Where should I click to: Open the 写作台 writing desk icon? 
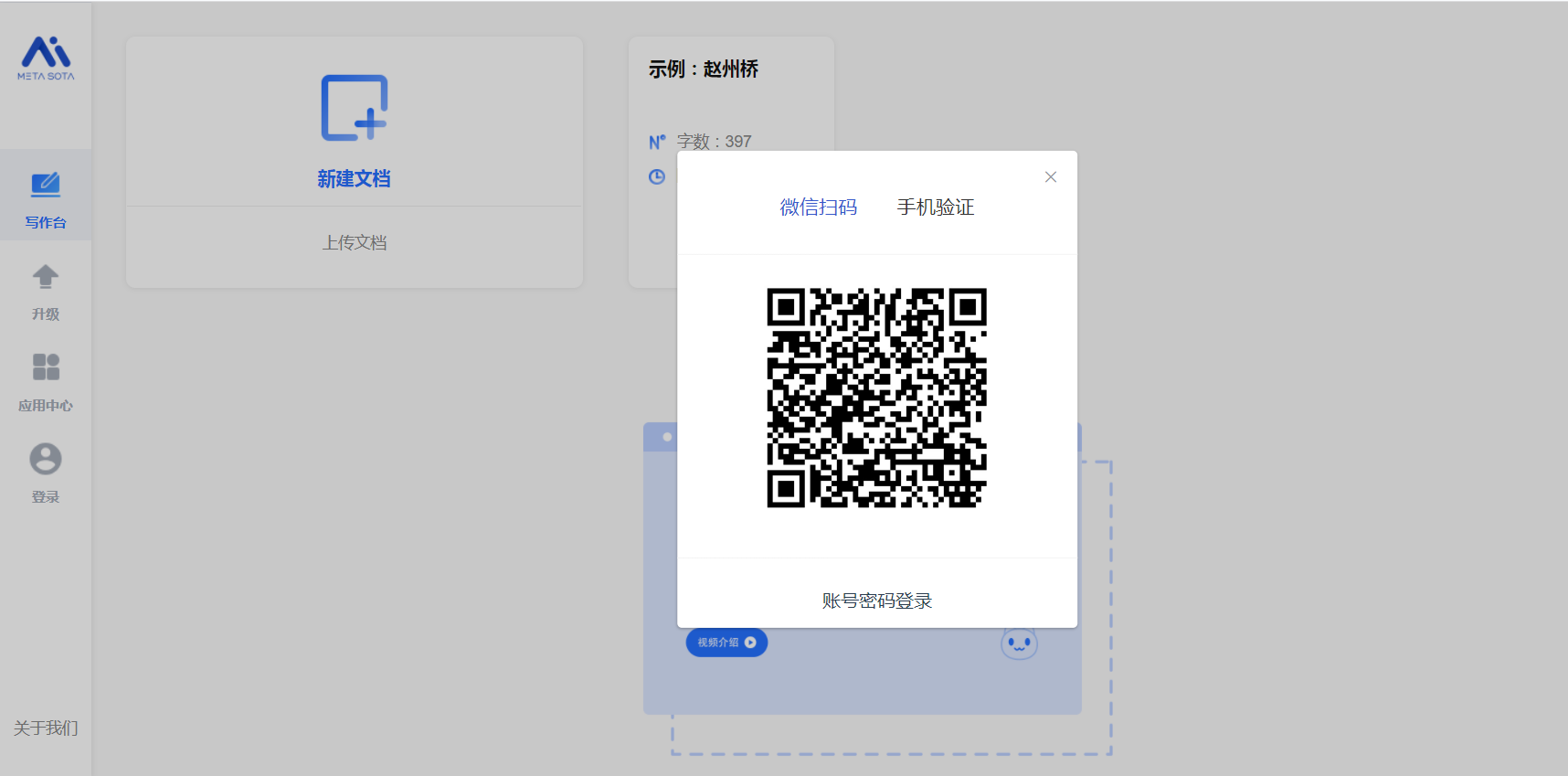pos(46,185)
